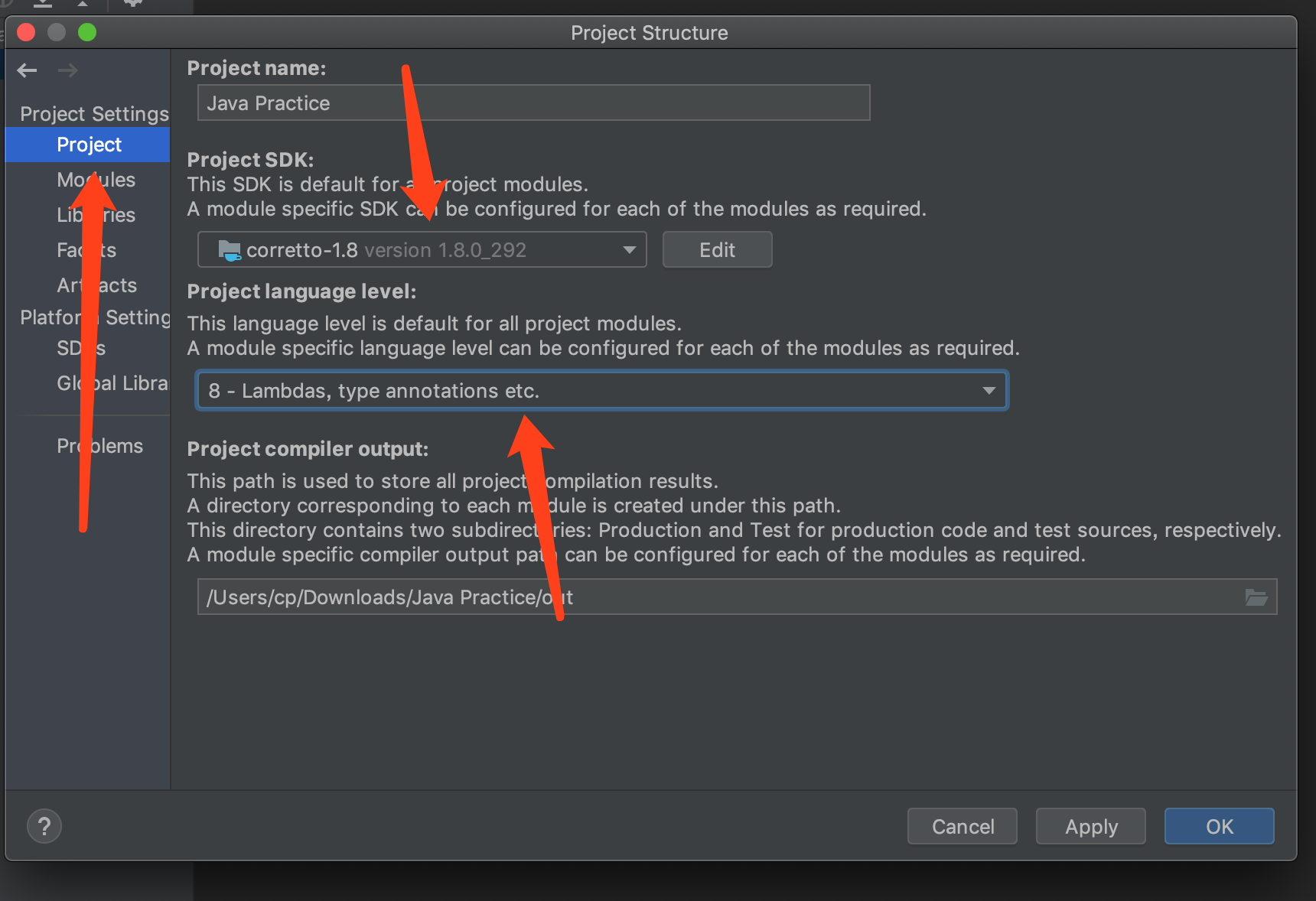Expand the project language level dropdown
Screen dimensions: 1316x901
pyautogui.click(x=989, y=391)
